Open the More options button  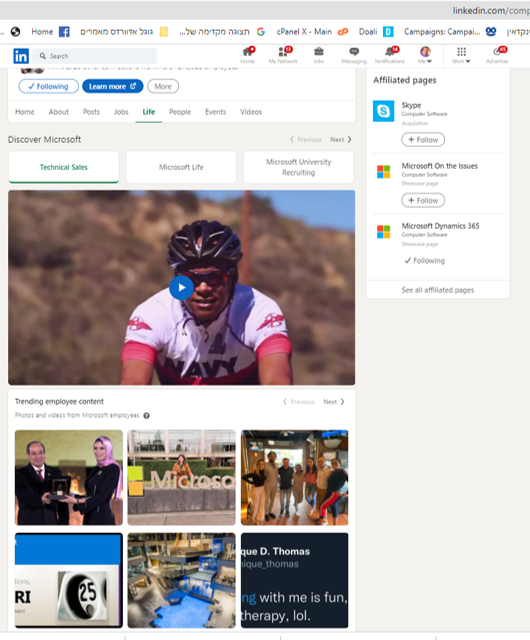point(163,87)
